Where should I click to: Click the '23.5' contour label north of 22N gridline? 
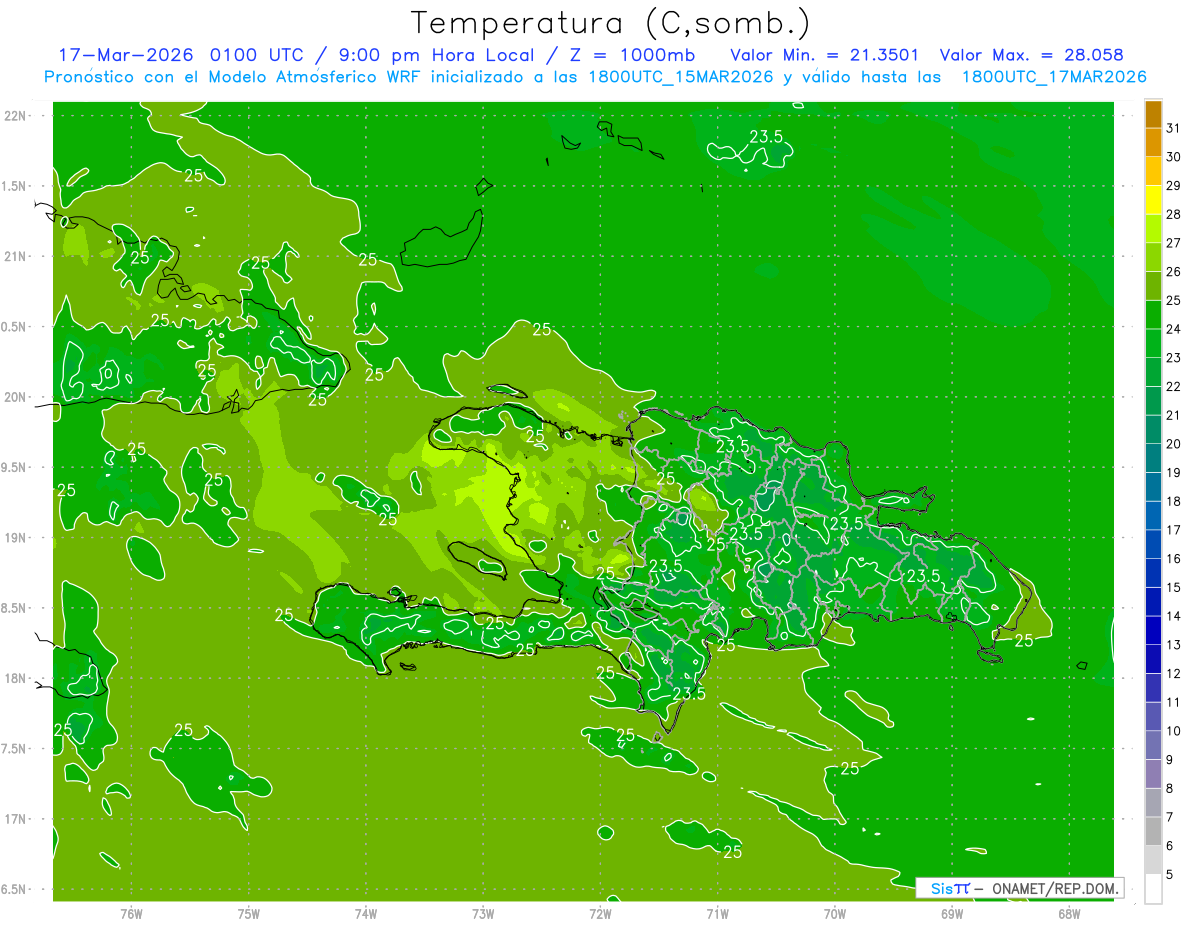767,136
